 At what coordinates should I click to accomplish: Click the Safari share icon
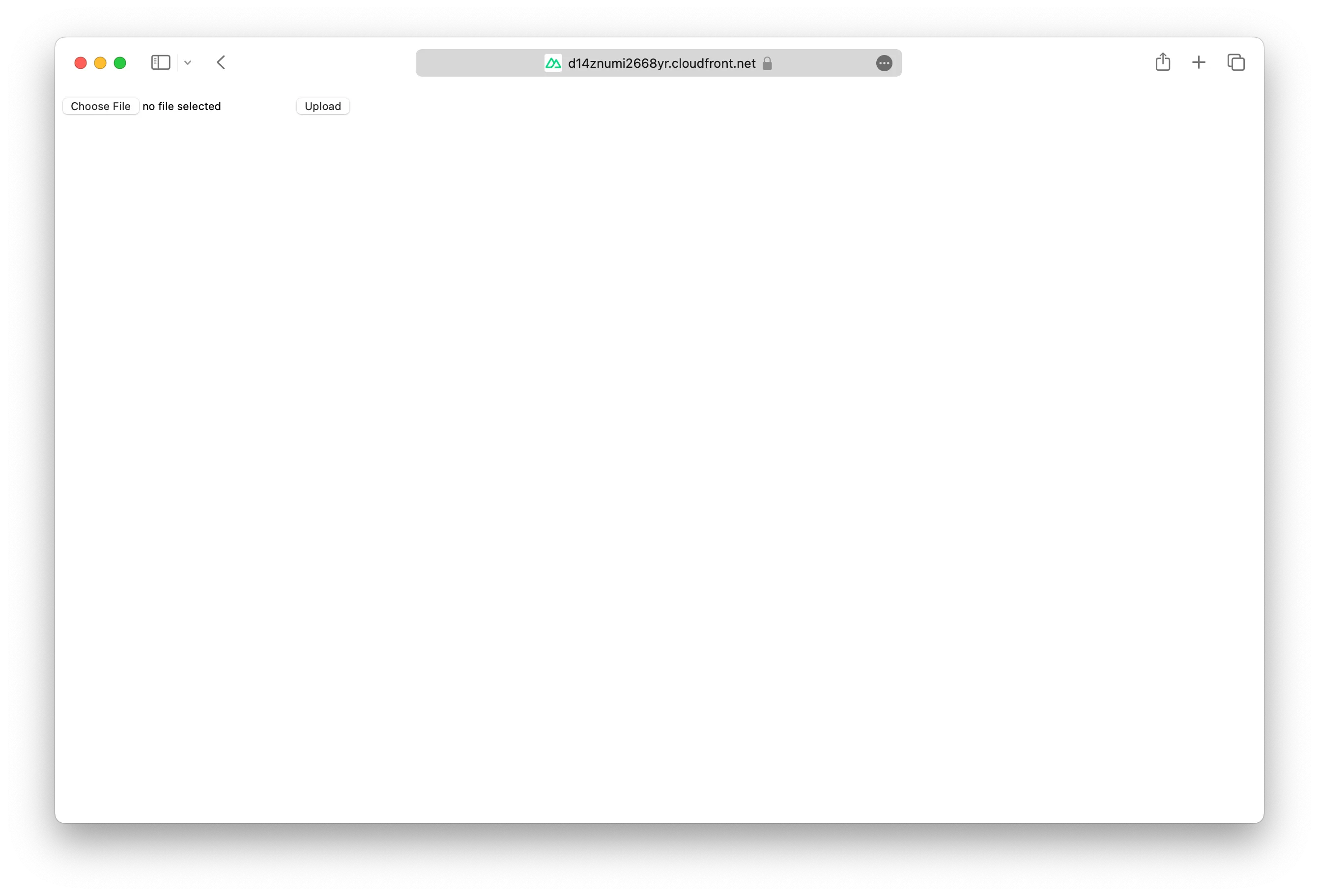click(x=1162, y=62)
